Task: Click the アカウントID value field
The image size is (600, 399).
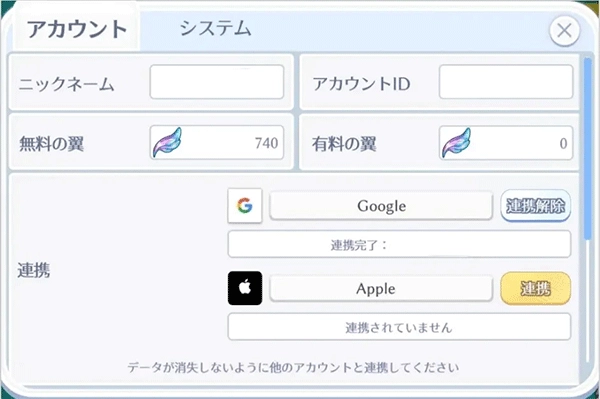Action: tap(506, 82)
